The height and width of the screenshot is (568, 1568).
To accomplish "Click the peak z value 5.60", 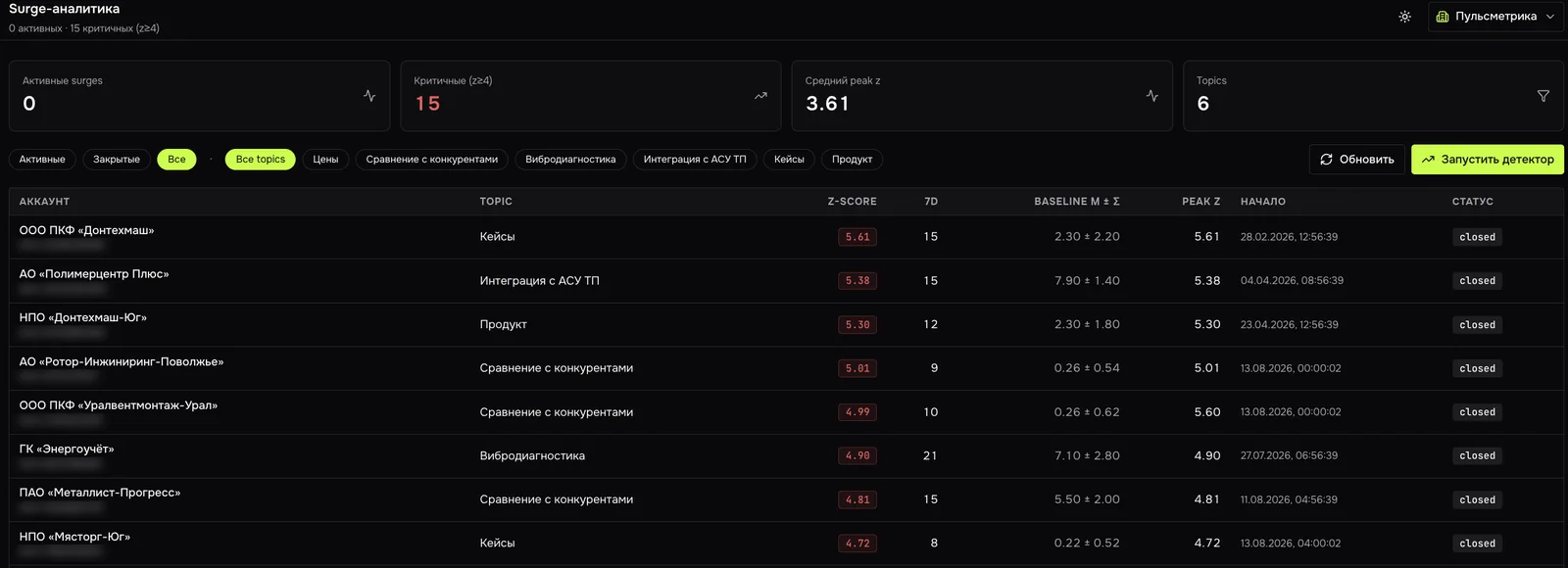I will [1207, 412].
